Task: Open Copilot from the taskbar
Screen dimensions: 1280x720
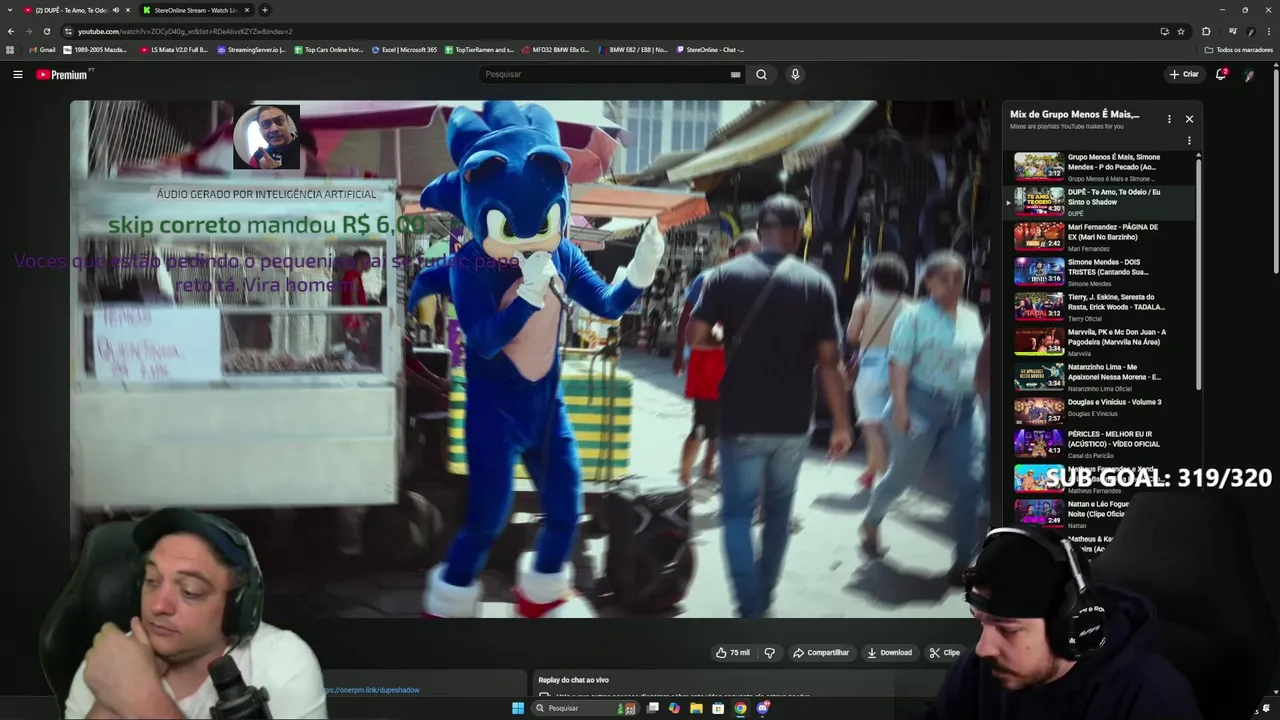Action: tap(674, 708)
